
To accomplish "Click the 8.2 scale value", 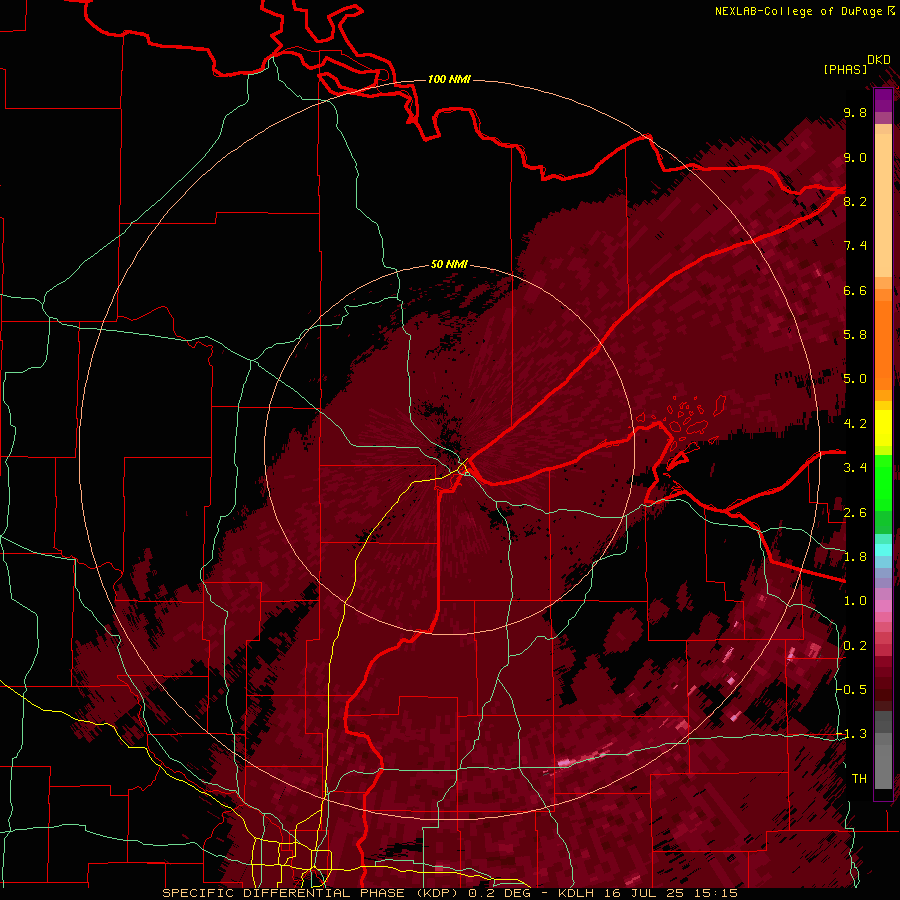I will click(x=855, y=201).
